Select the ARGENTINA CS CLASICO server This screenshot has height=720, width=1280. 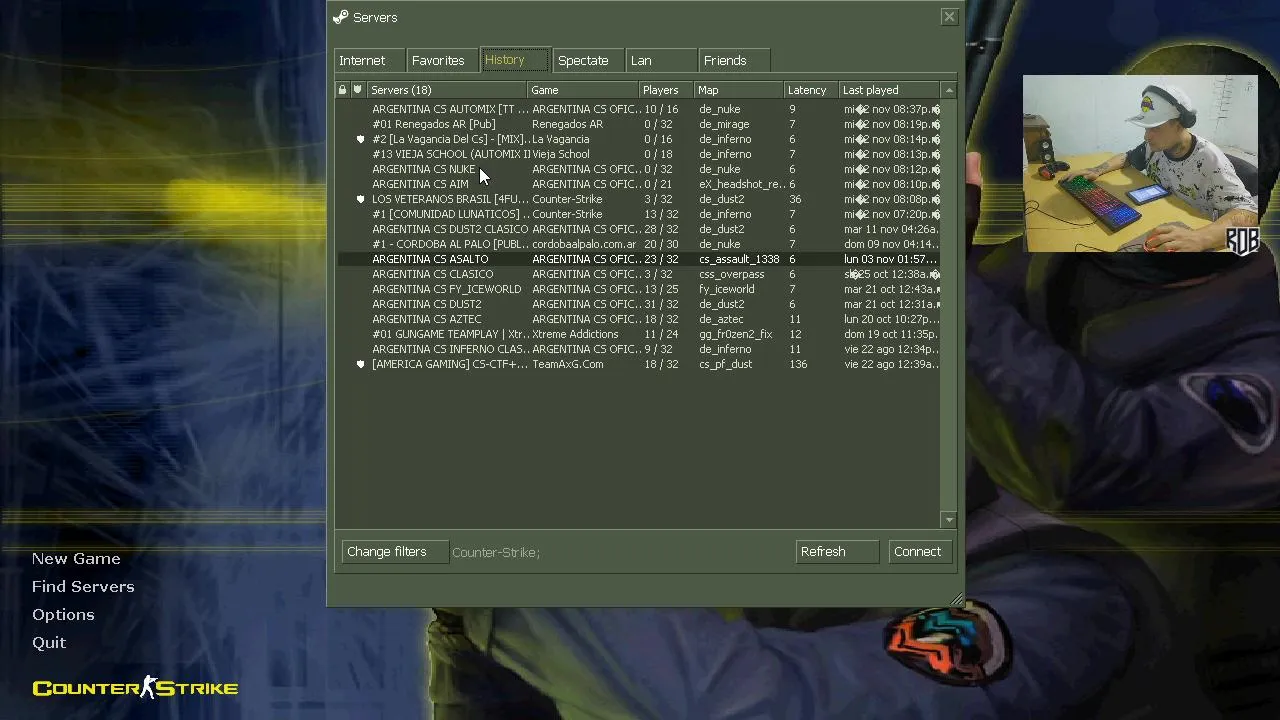pyautogui.click(x=639, y=274)
